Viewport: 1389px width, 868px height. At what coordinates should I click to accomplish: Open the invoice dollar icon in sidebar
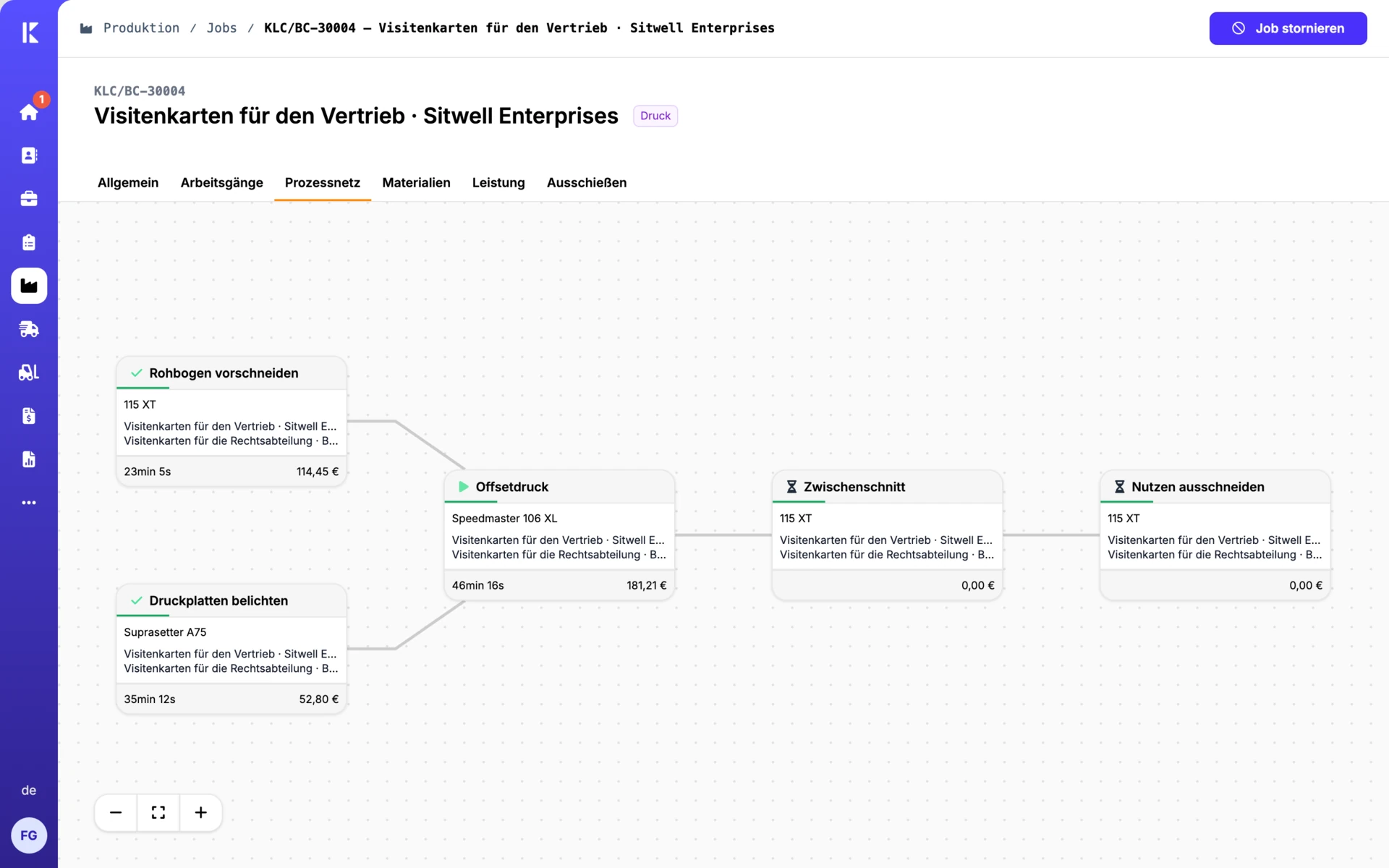[x=29, y=416]
